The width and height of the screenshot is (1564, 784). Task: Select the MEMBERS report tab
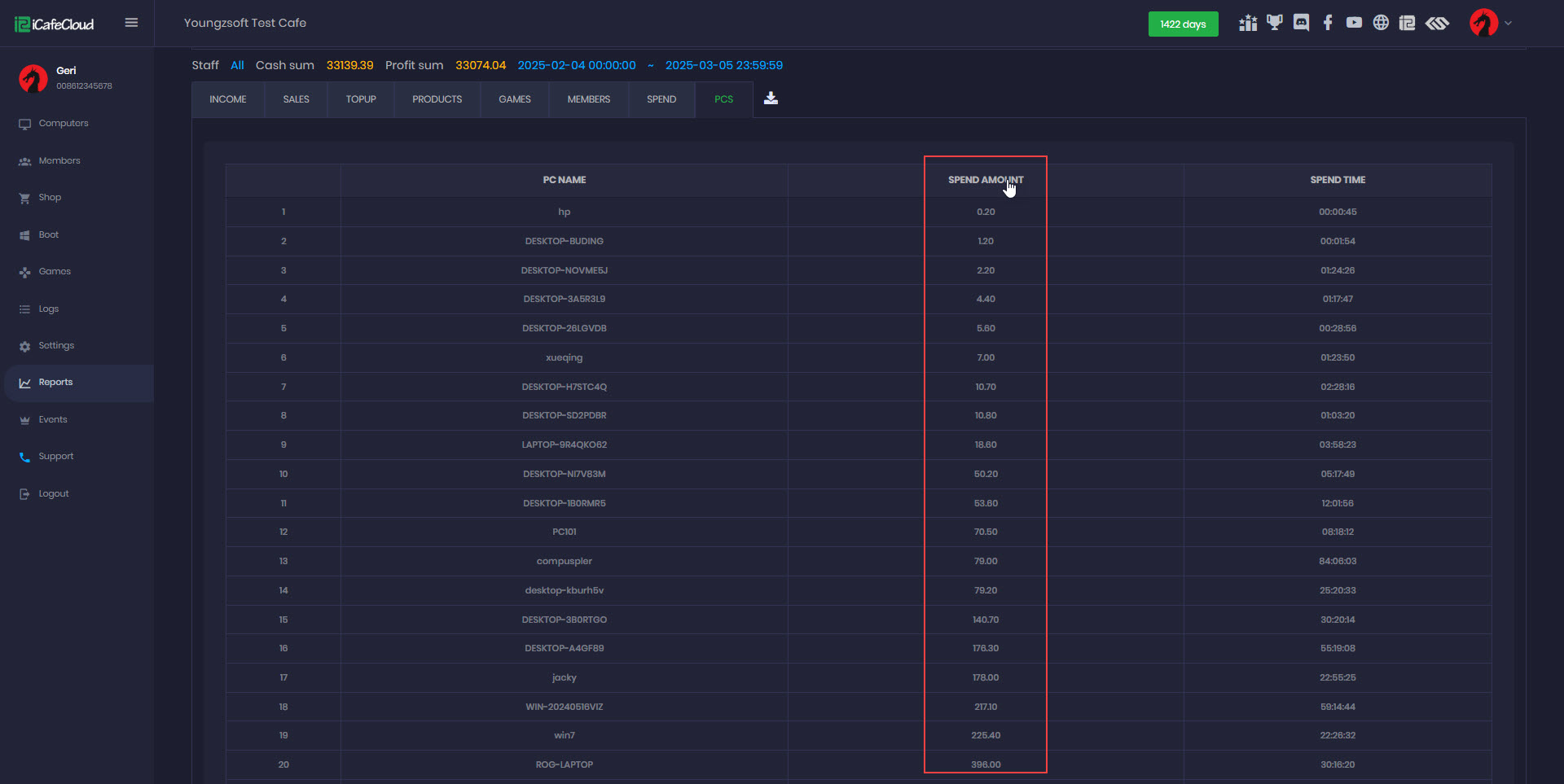pyautogui.click(x=588, y=99)
